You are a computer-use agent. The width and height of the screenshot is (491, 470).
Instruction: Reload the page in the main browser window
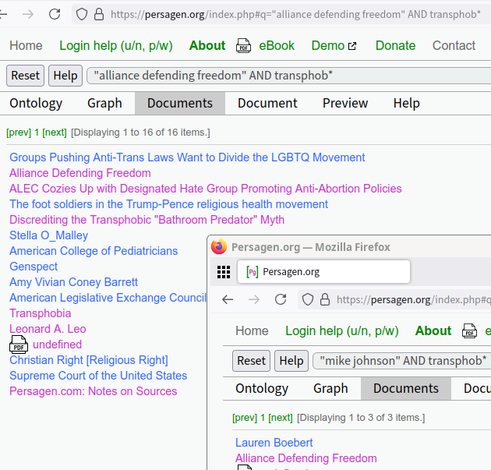pyautogui.click(x=54, y=14)
